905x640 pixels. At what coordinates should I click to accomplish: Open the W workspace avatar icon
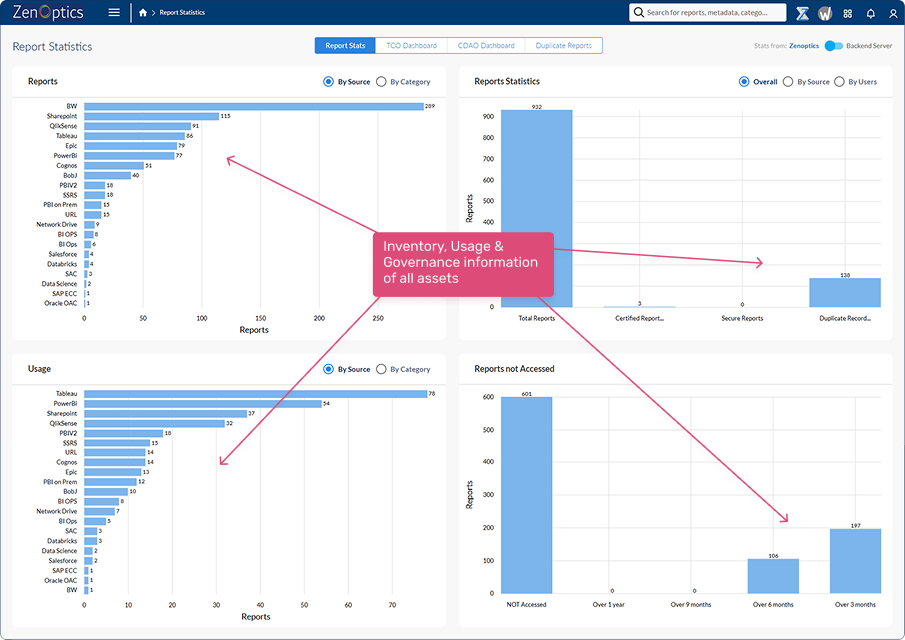[825, 13]
